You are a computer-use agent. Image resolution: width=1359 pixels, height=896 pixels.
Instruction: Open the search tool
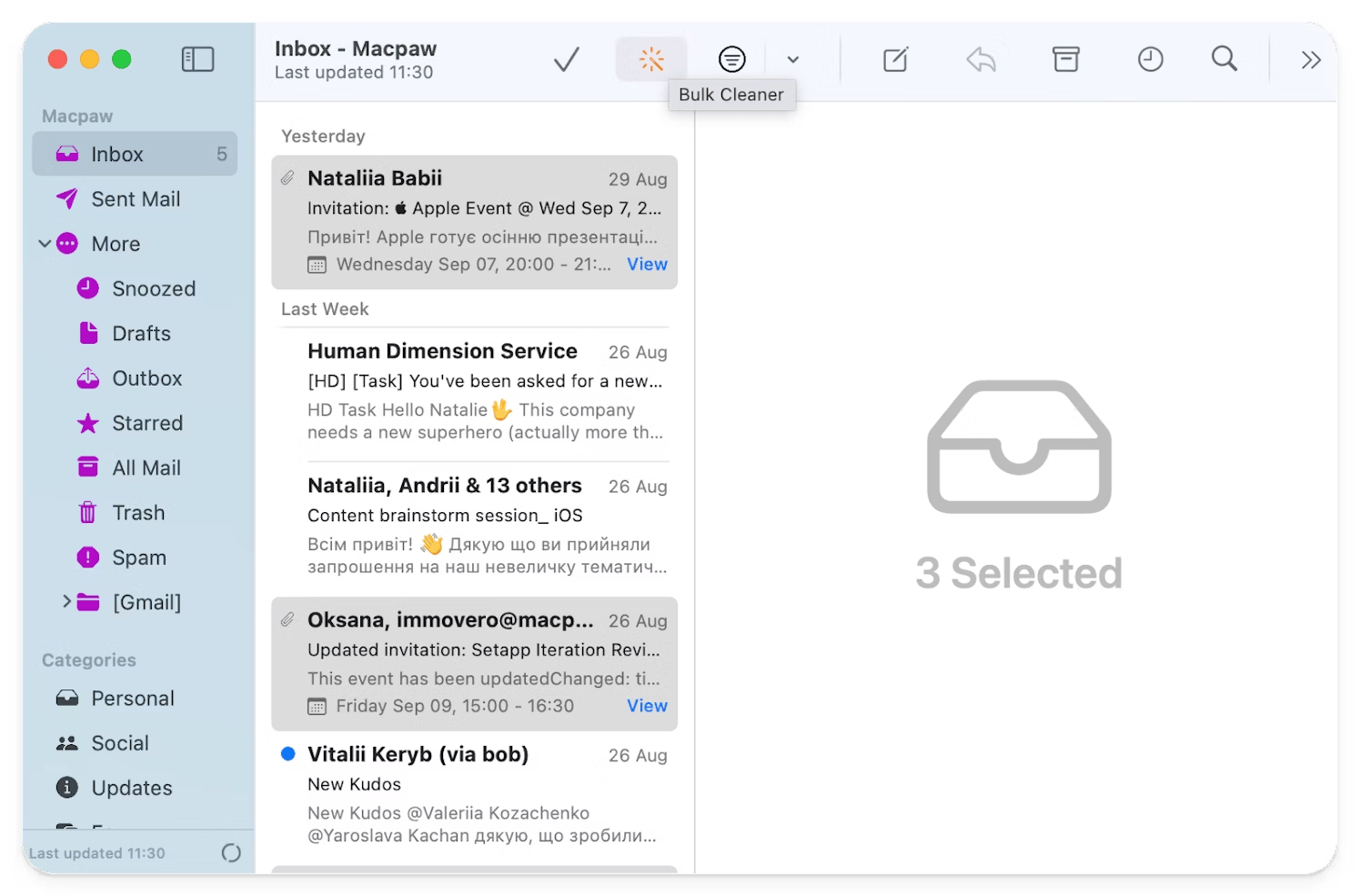[1224, 60]
